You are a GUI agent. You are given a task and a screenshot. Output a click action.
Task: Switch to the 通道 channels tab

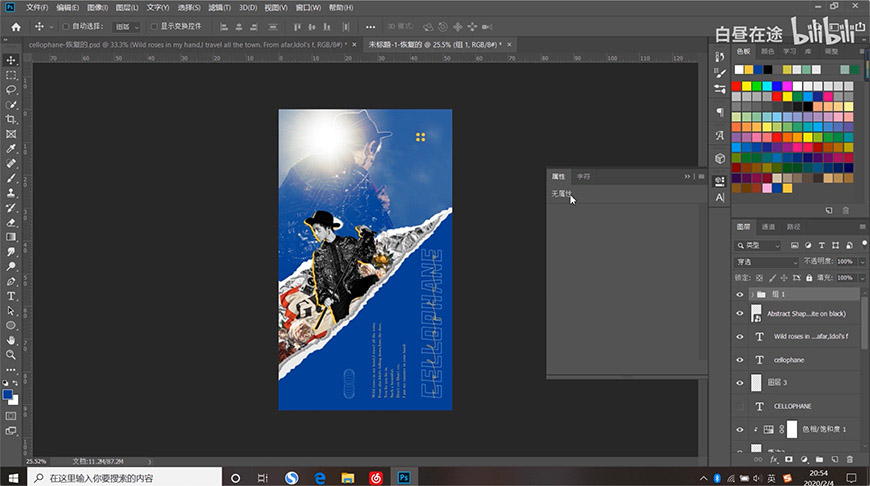[x=768, y=227]
